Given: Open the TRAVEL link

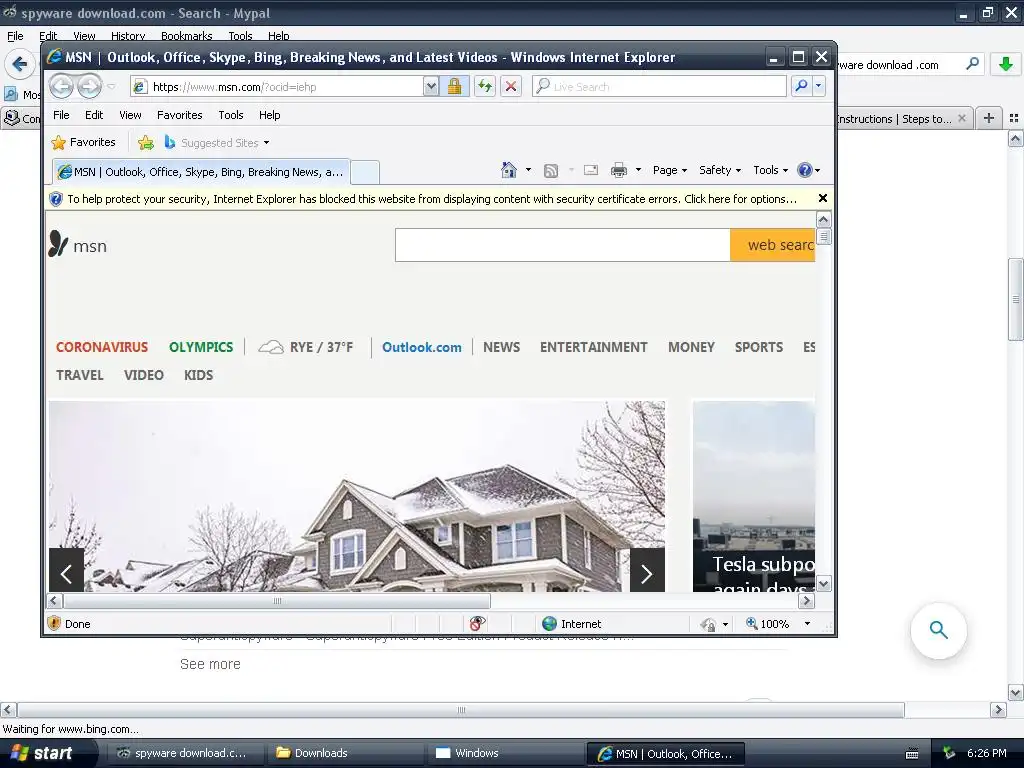Looking at the screenshot, I should coord(80,376).
